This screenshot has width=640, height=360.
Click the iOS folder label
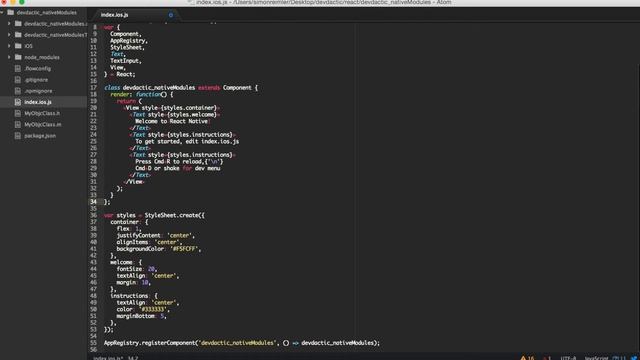click(x=28, y=46)
